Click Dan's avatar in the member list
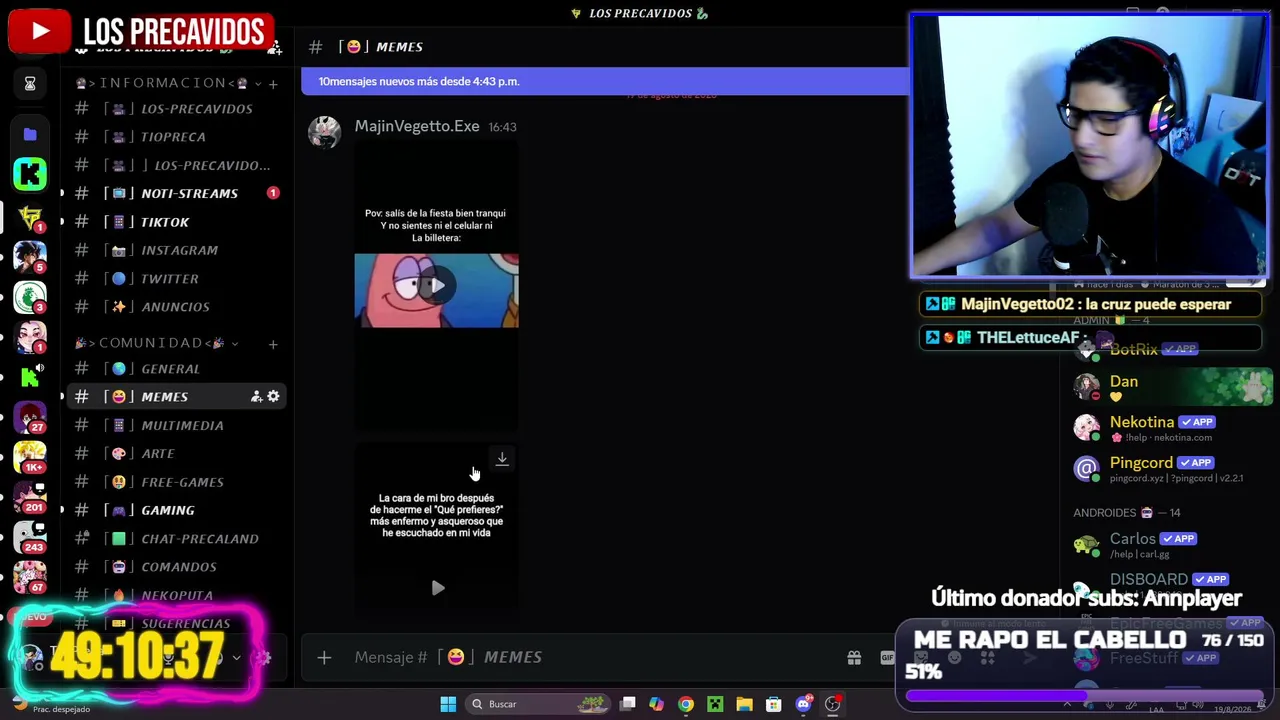1280x720 pixels. (x=1087, y=387)
